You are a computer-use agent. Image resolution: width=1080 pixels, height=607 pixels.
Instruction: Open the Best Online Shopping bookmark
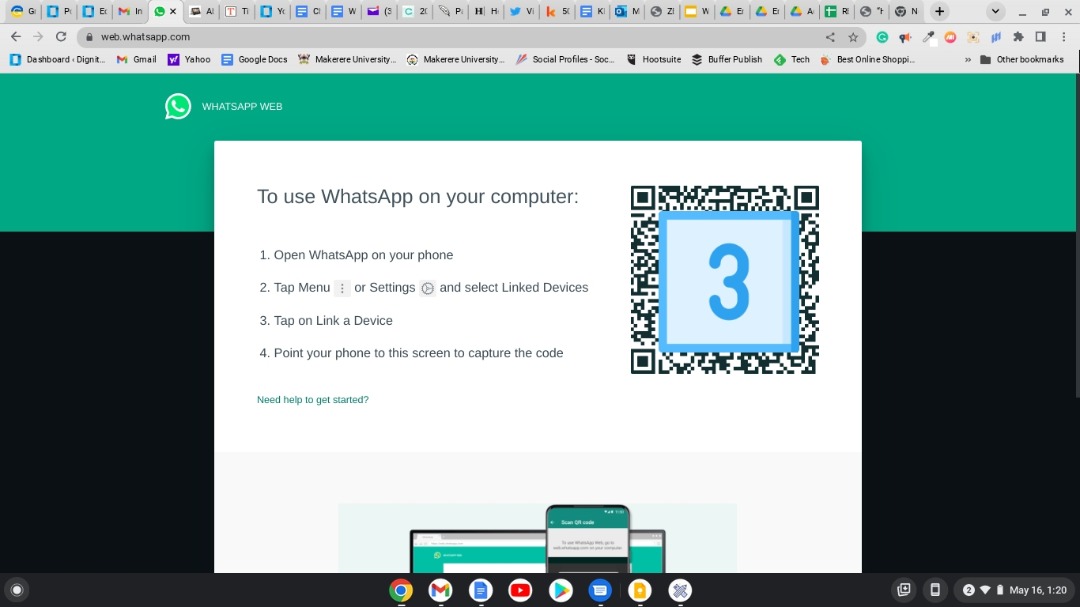(867, 59)
